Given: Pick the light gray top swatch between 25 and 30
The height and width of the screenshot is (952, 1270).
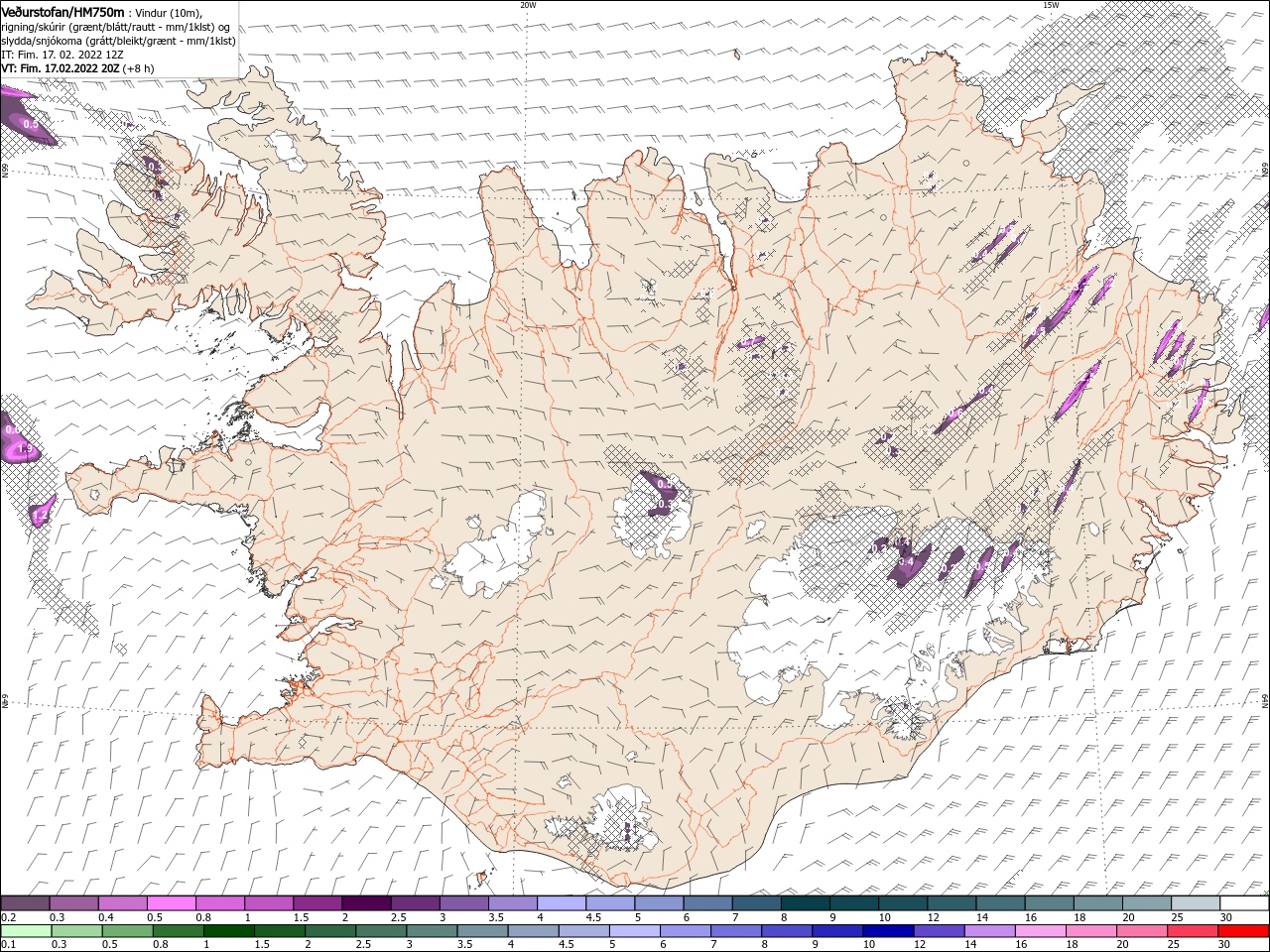Looking at the screenshot, I should (1195, 903).
